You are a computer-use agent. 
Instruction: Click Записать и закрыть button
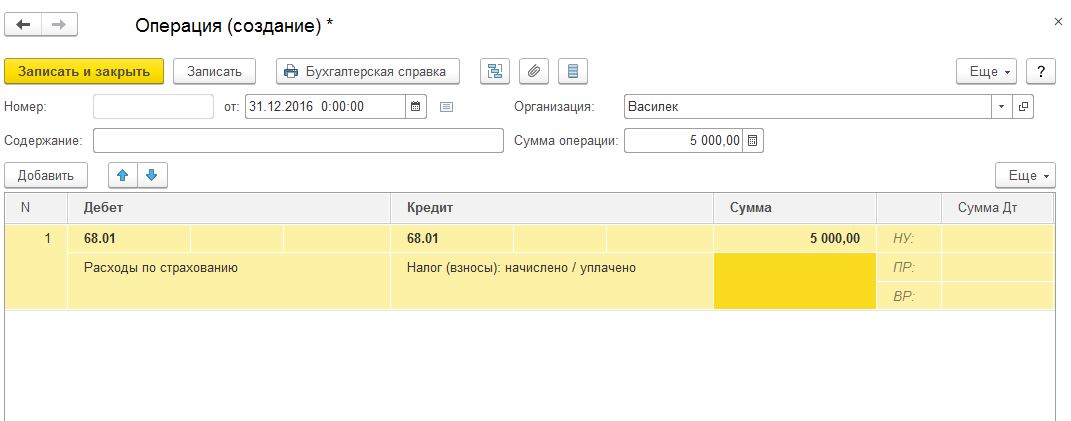[84, 71]
